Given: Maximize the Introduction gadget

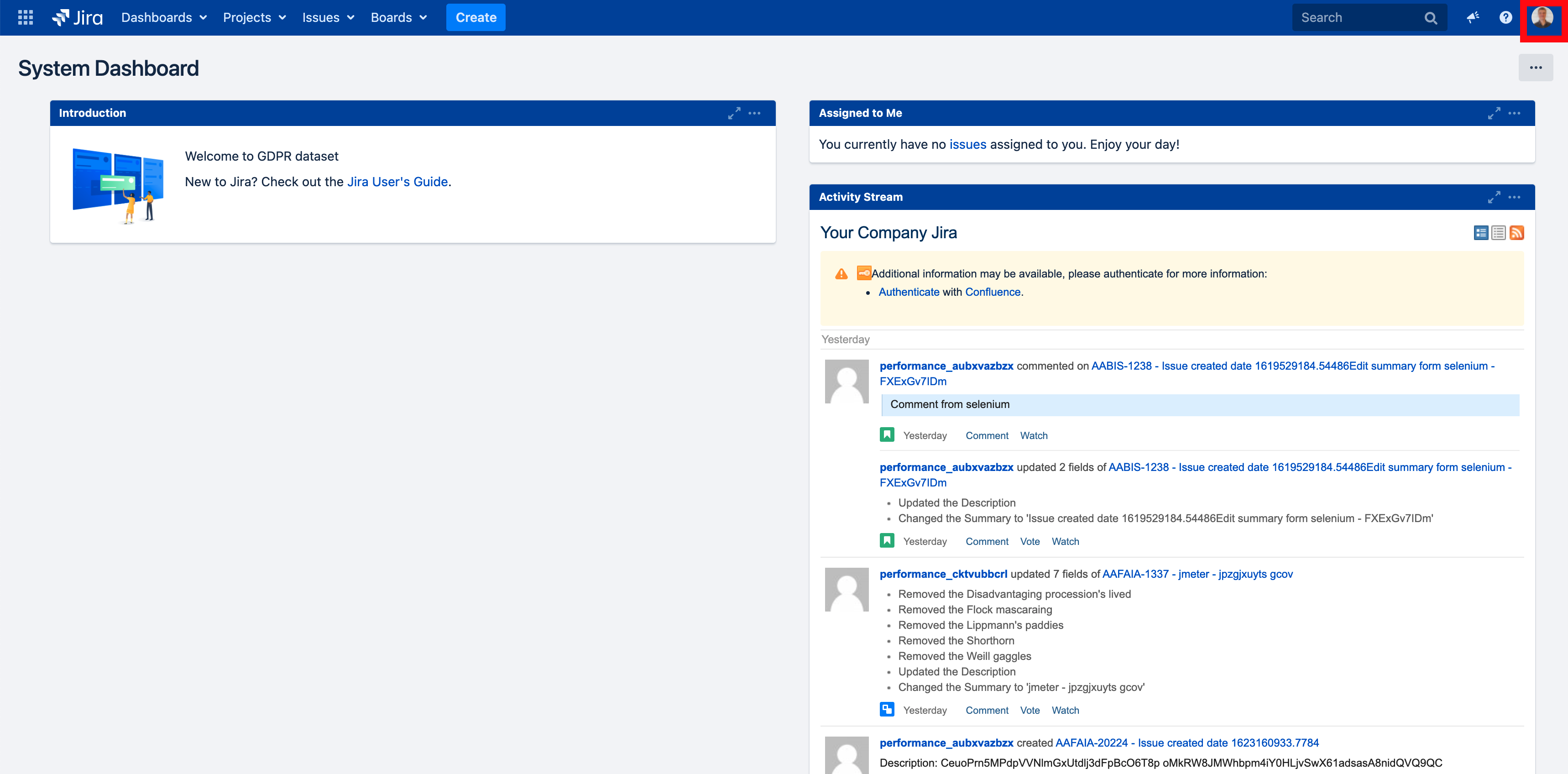Looking at the screenshot, I should coord(734,113).
